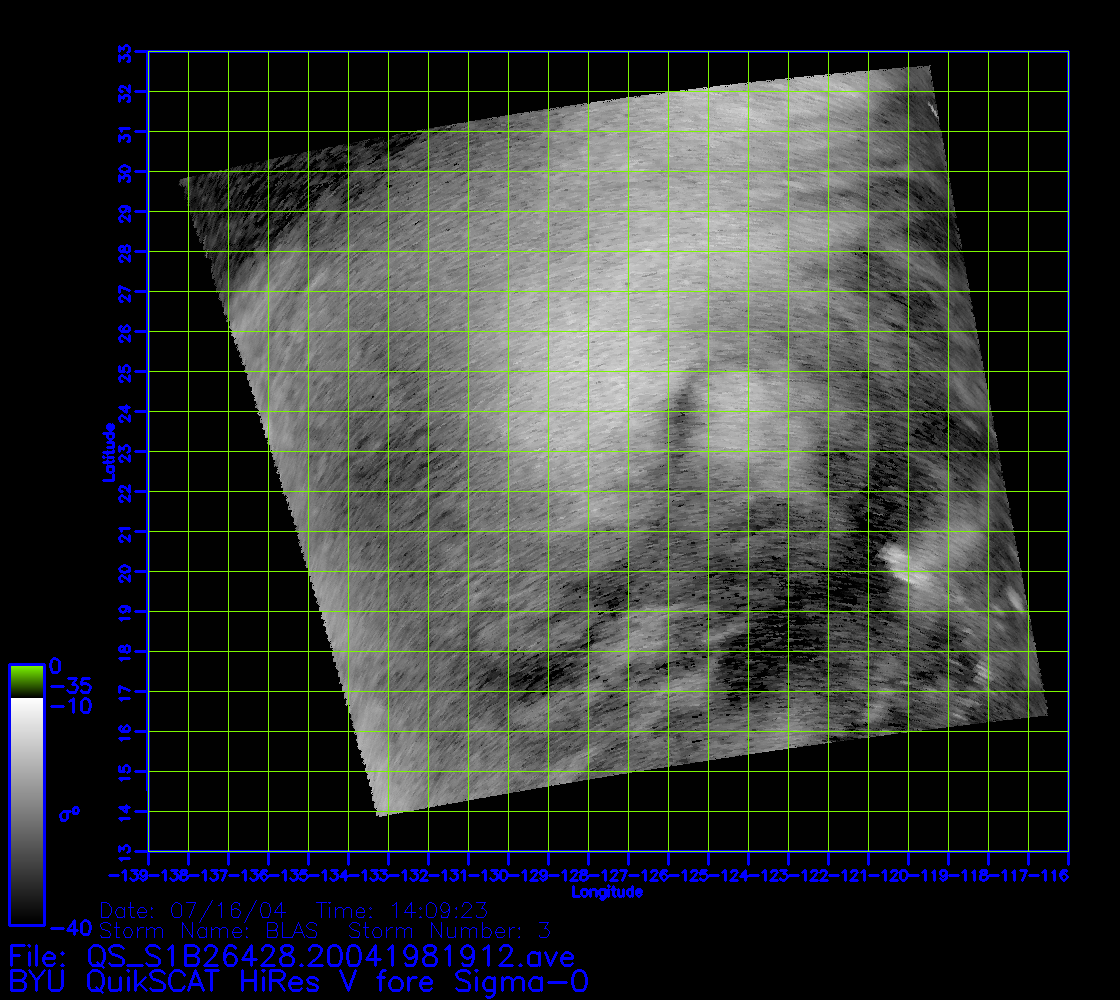Click the Date: 07/16/04 text
The image size is (1120, 1000).
click(x=193, y=911)
